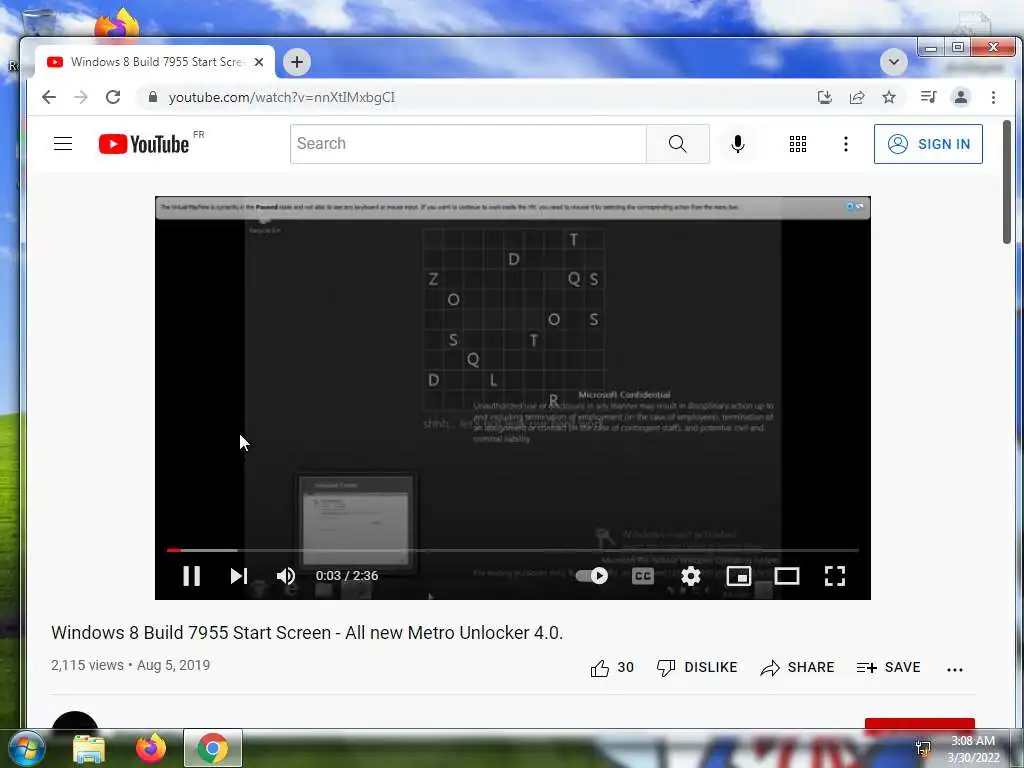
Task: Open the YouTube apps grid
Action: pyautogui.click(x=797, y=144)
